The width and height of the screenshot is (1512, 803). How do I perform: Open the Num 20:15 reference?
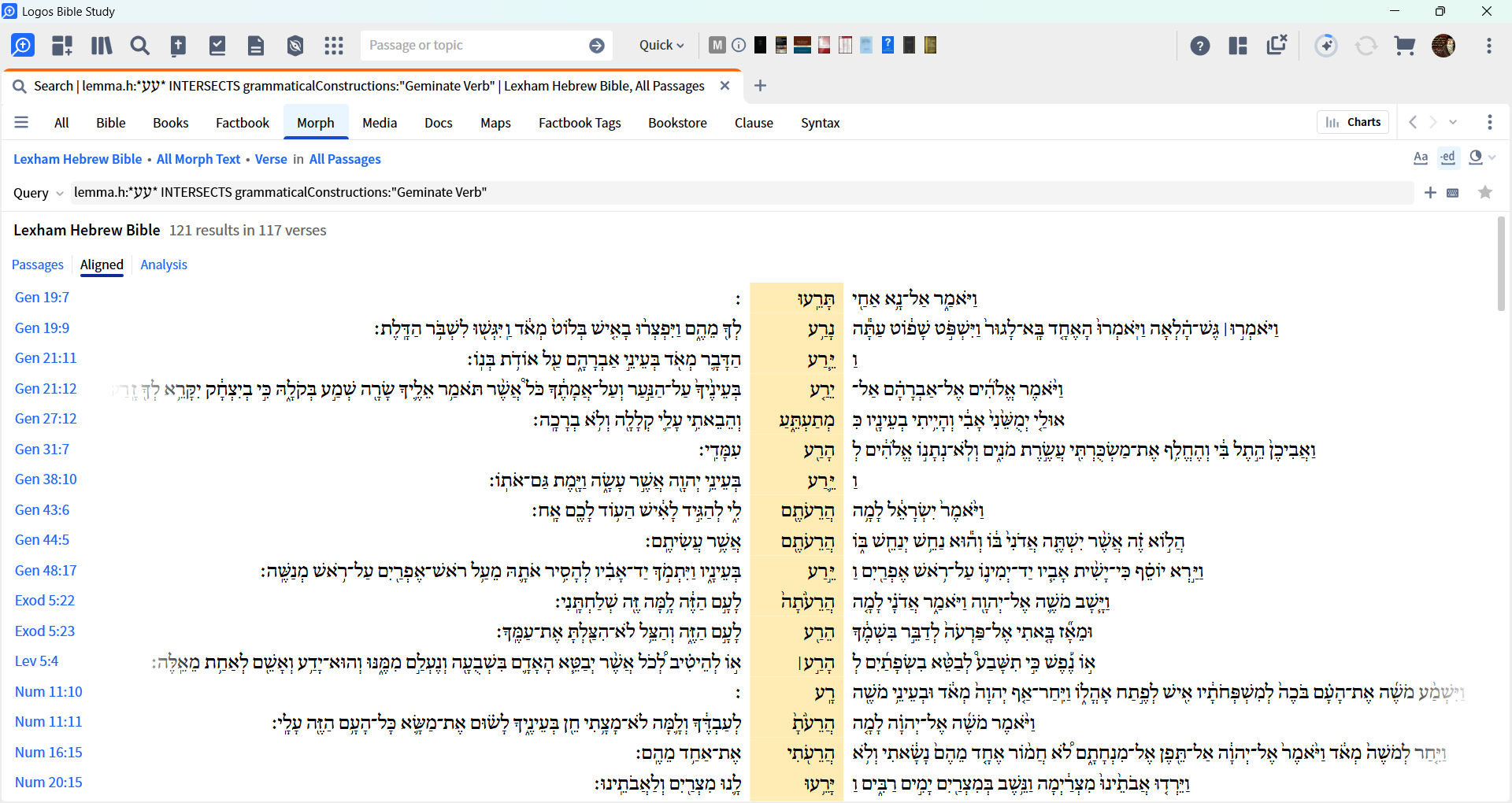tap(49, 783)
